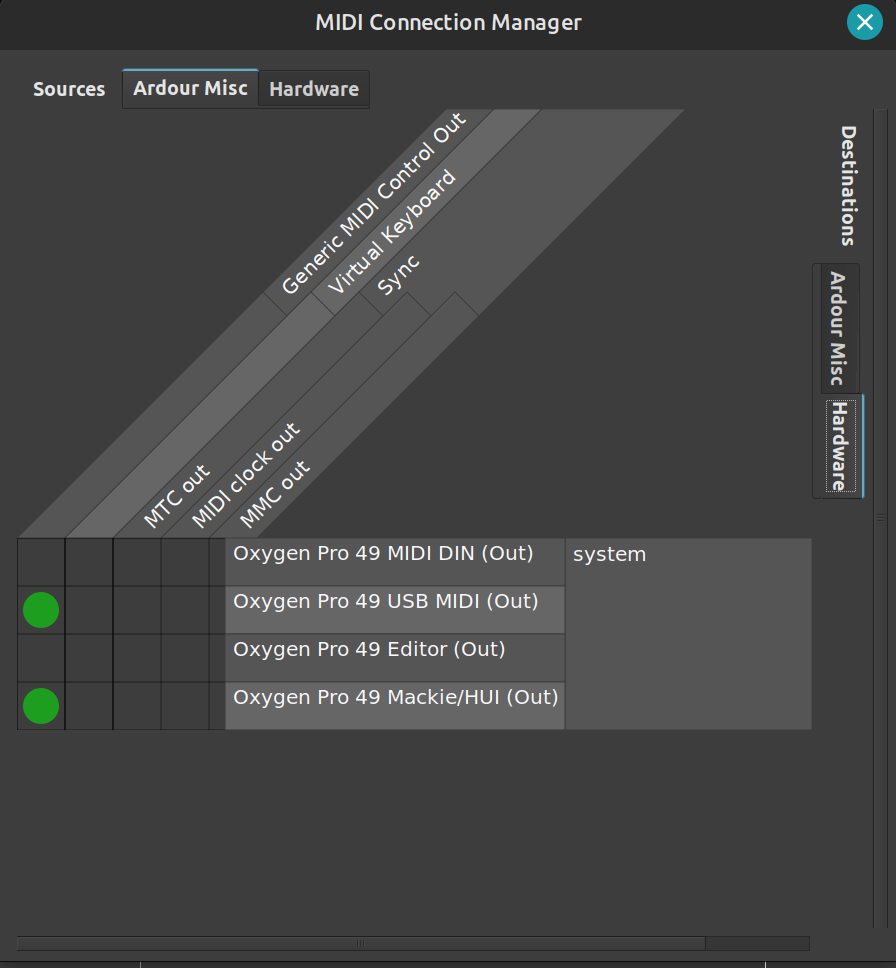Viewport: 896px width, 968px height.
Task: Disconnect Generic MIDI Control Out from USB MIDI
Action: [x=41, y=610]
